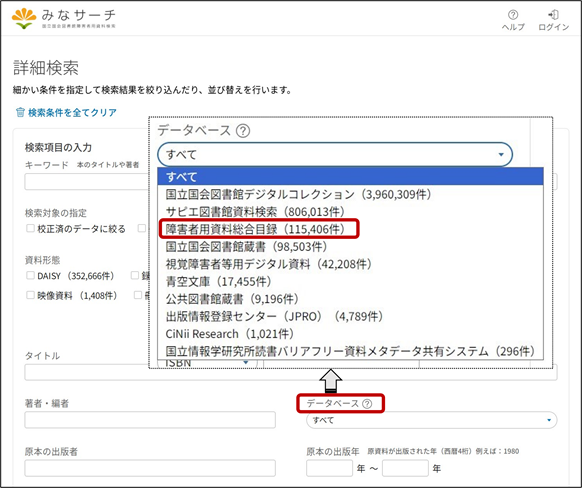
Task: Select 国立国会図書館蔵書 (98,503件) option
Action: tap(350, 246)
